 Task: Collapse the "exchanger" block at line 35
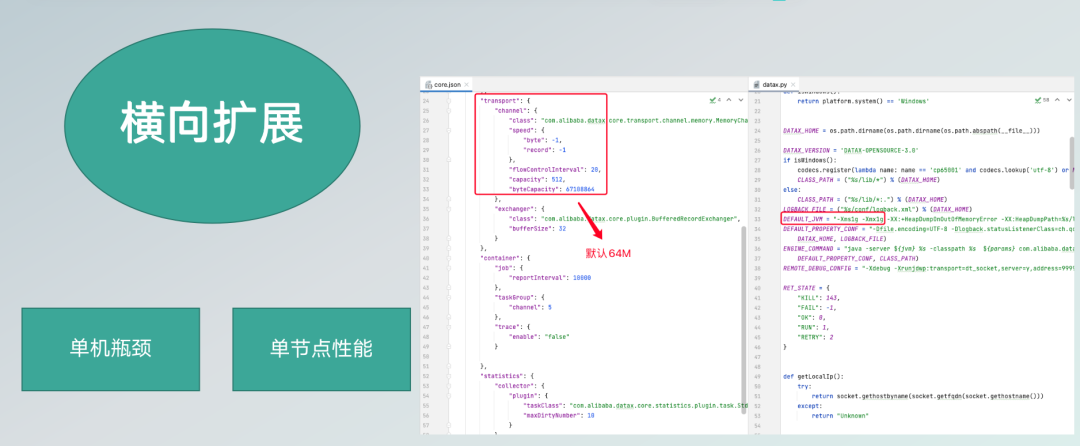[x=449, y=208]
